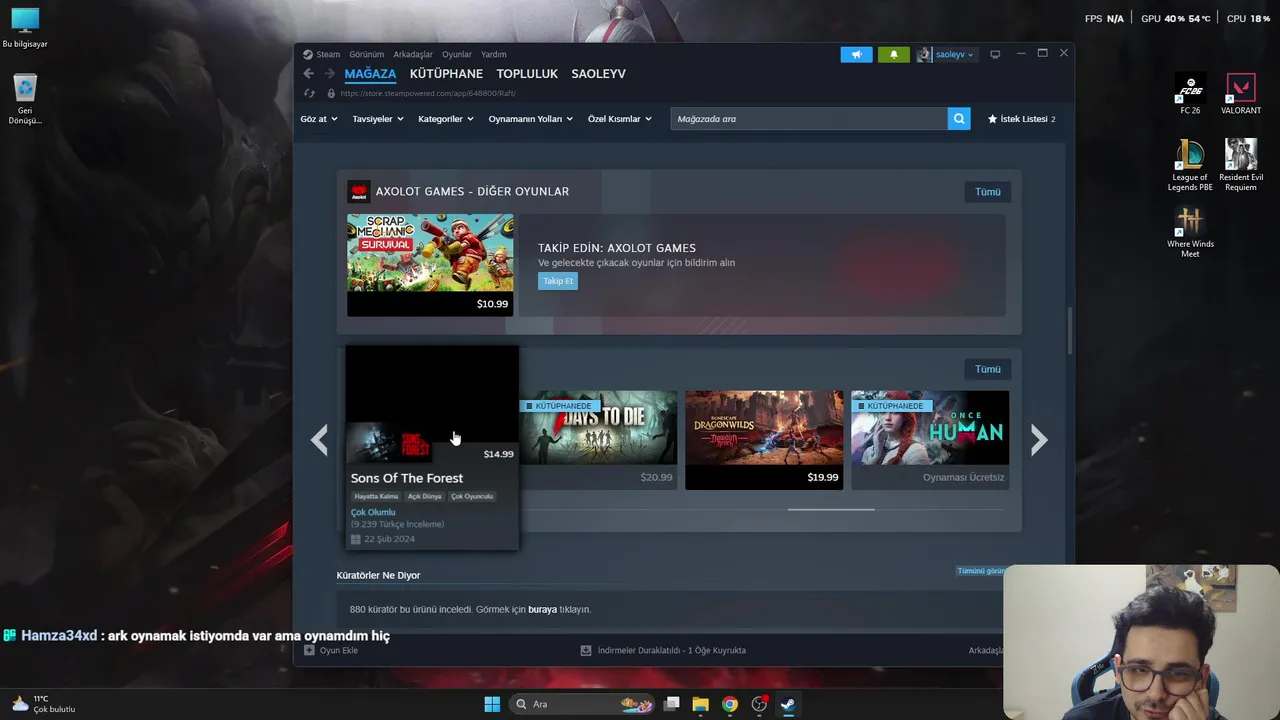Open Steam announcements megaphone button
1280x720 pixels.
tap(856, 55)
